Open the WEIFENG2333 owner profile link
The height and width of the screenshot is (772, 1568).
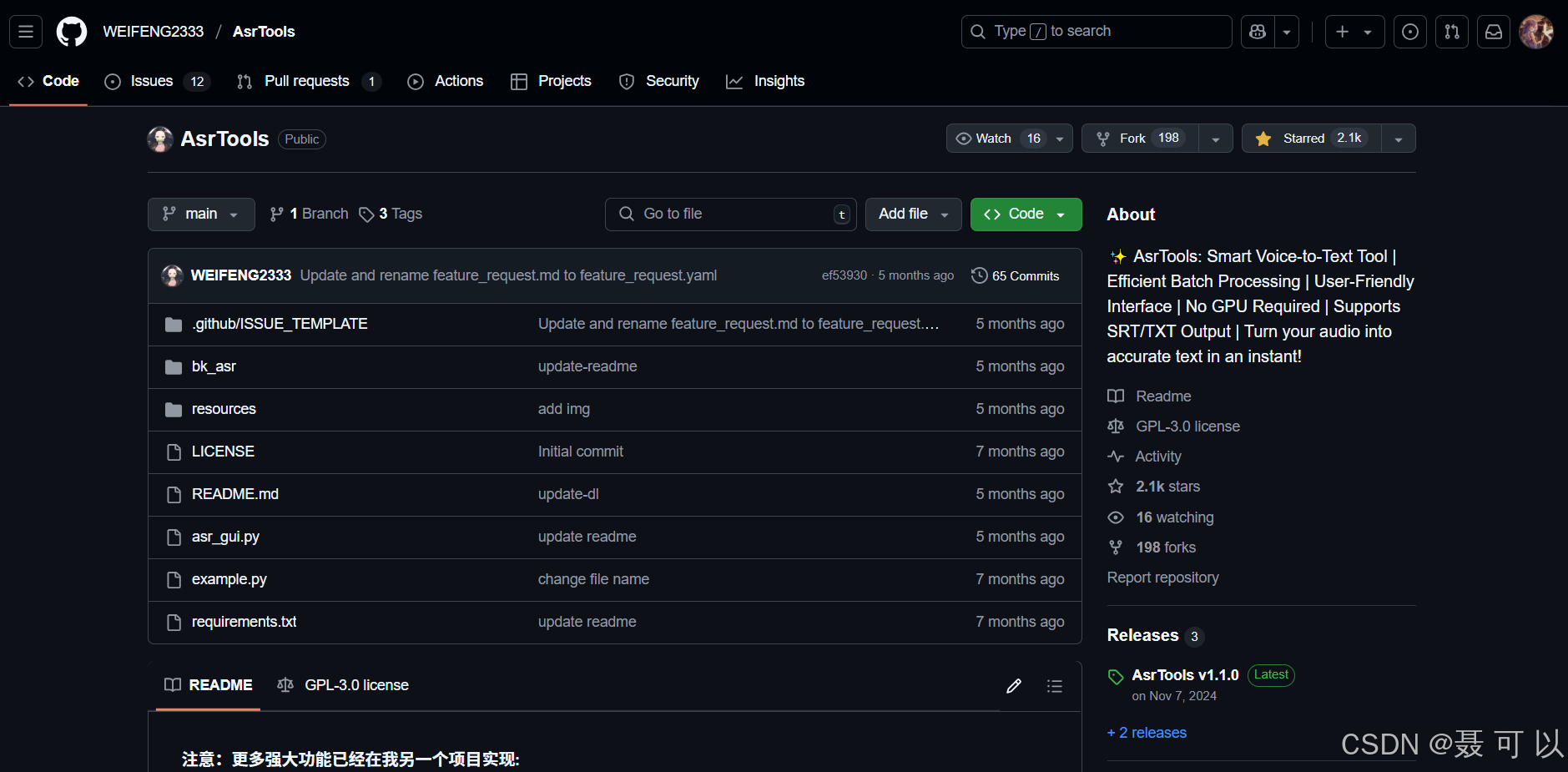[x=154, y=32]
